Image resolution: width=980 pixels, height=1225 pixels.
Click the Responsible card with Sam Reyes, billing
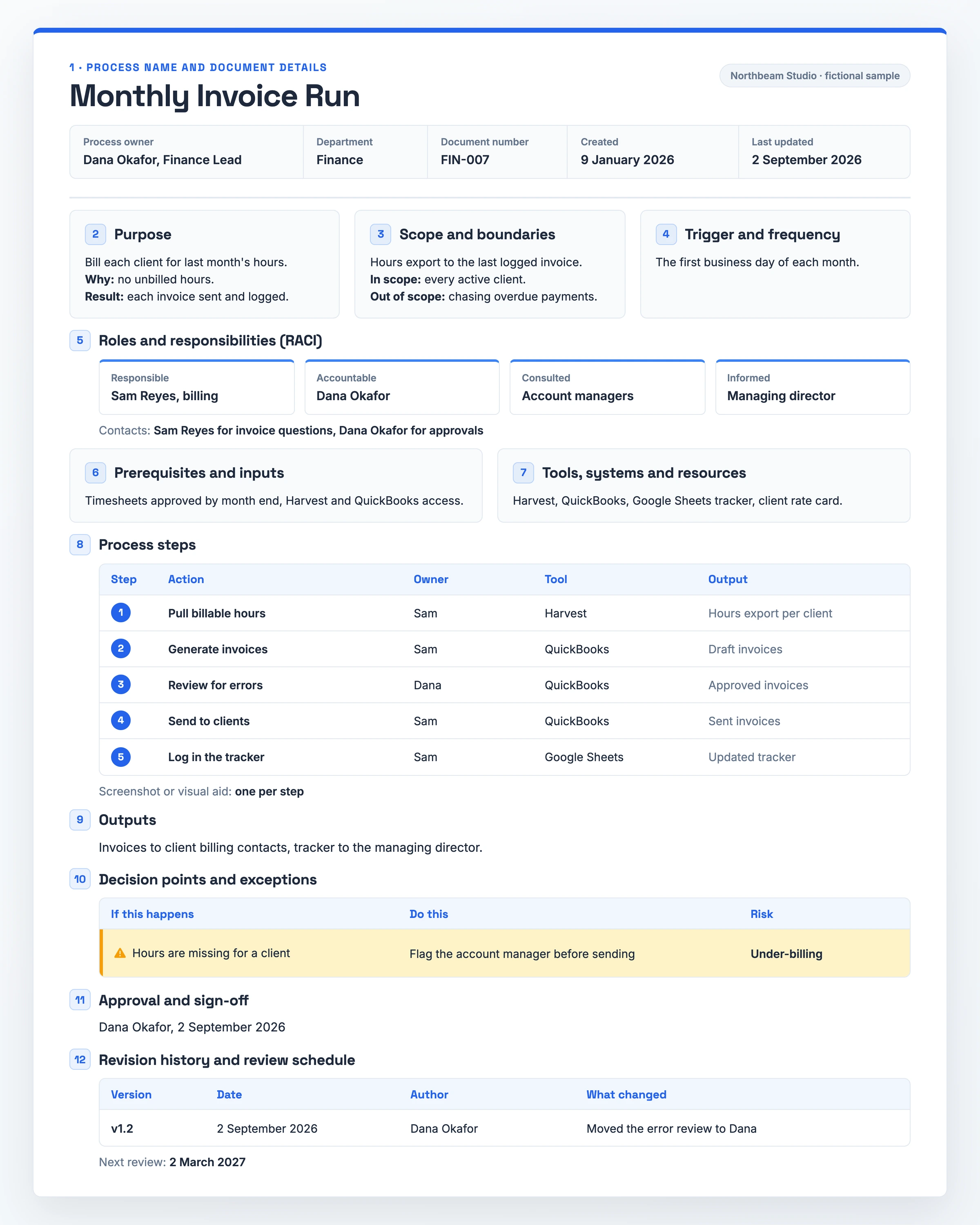coord(196,387)
